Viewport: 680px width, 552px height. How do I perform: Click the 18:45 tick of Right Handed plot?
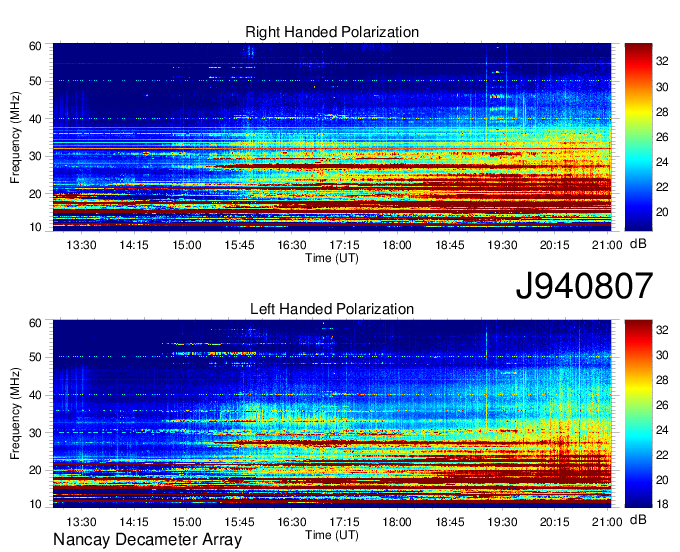coord(450,245)
